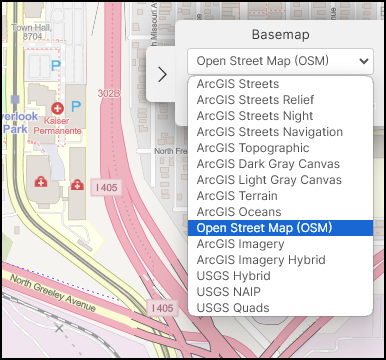Pick ArcGIS Light Gray Canvas
Screen dimensions: 386x360
click(280, 180)
